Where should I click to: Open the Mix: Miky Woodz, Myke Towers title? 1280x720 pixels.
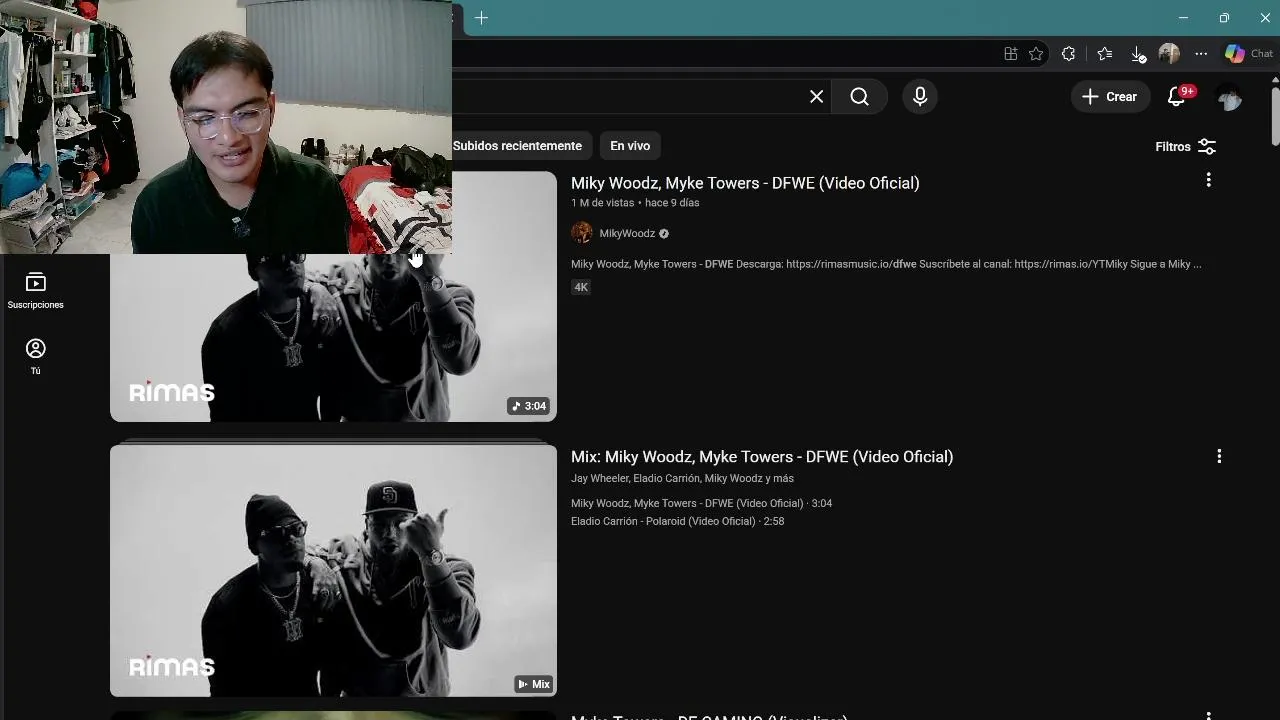(762, 457)
